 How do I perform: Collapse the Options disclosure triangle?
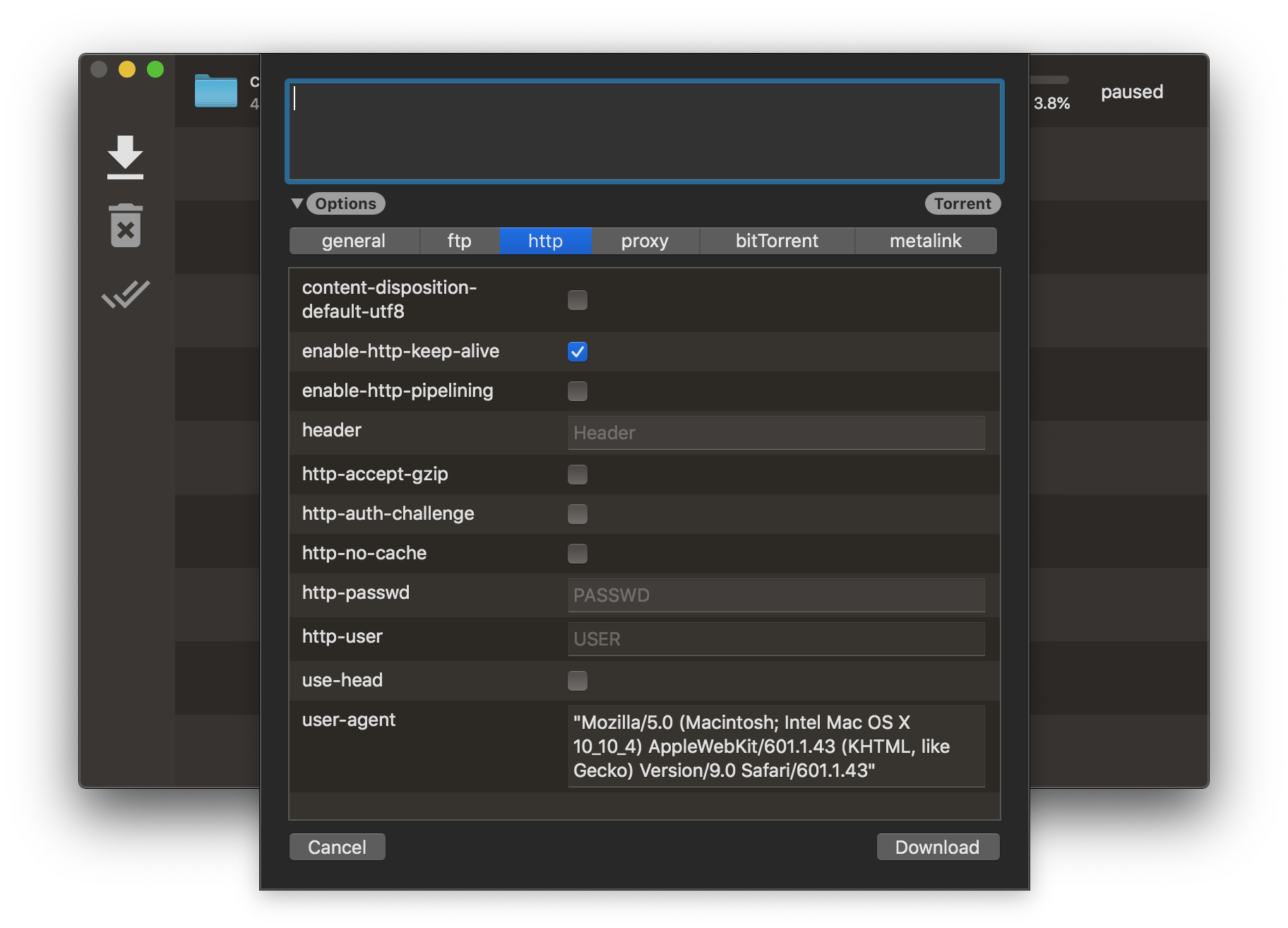click(x=297, y=203)
